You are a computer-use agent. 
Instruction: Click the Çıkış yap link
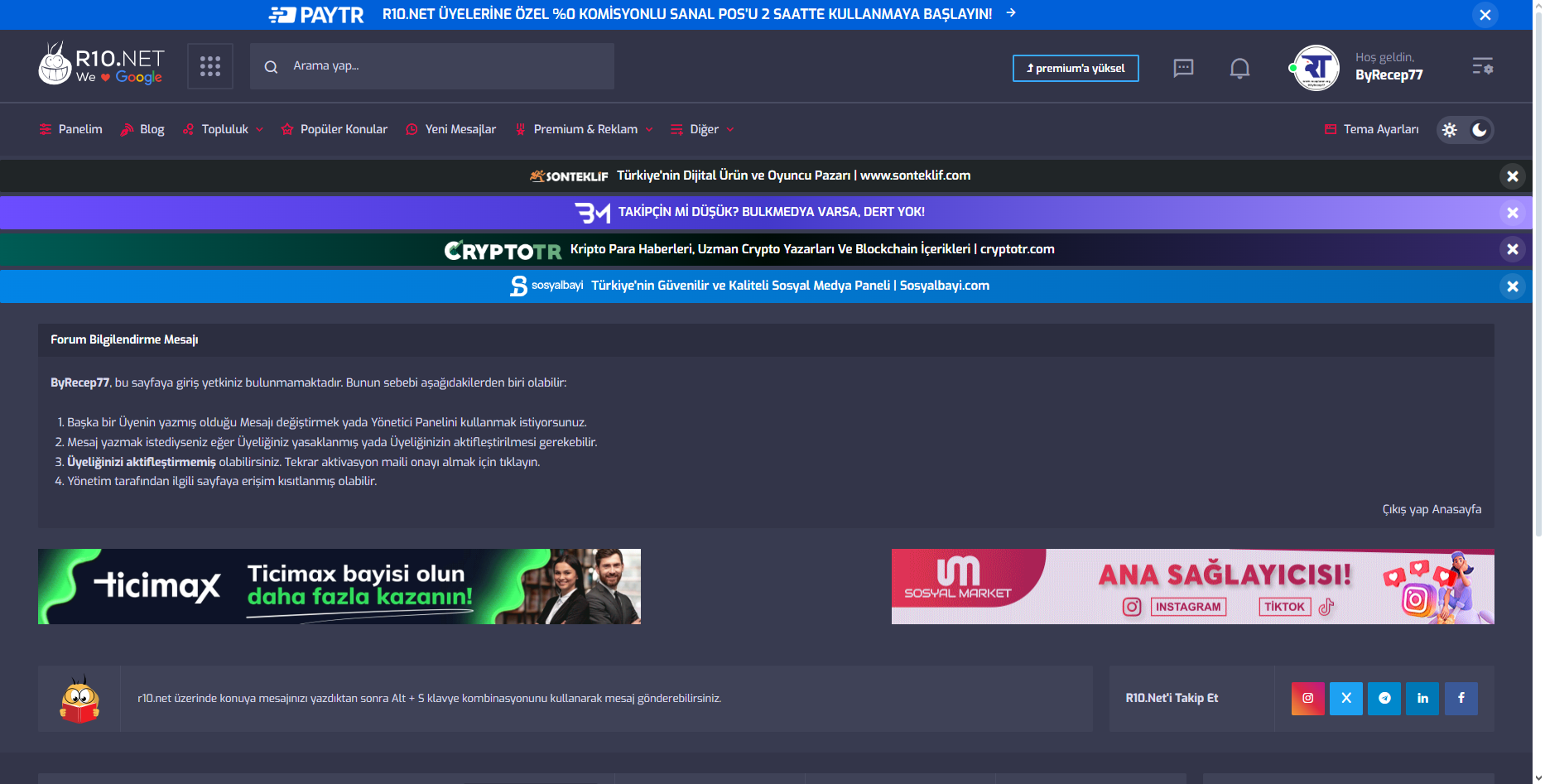click(x=1405, y=509)
